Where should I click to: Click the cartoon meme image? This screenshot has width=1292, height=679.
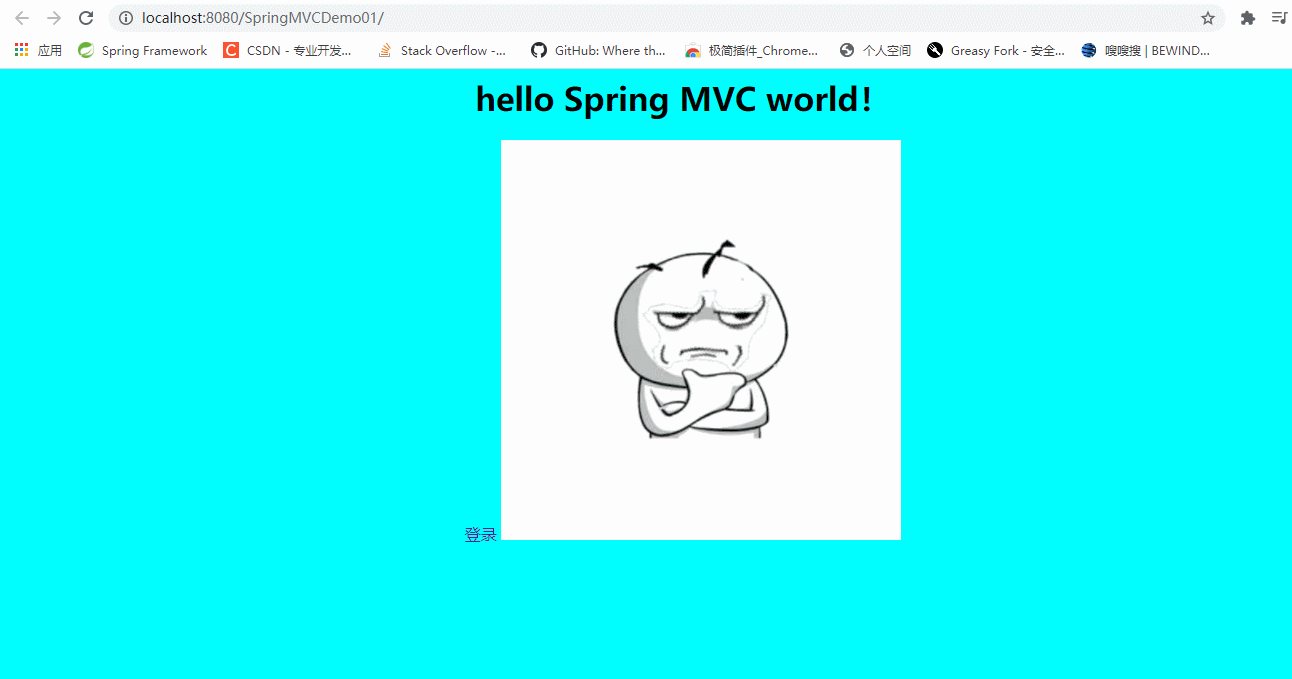pyautogui.click(x=700, y=340)
